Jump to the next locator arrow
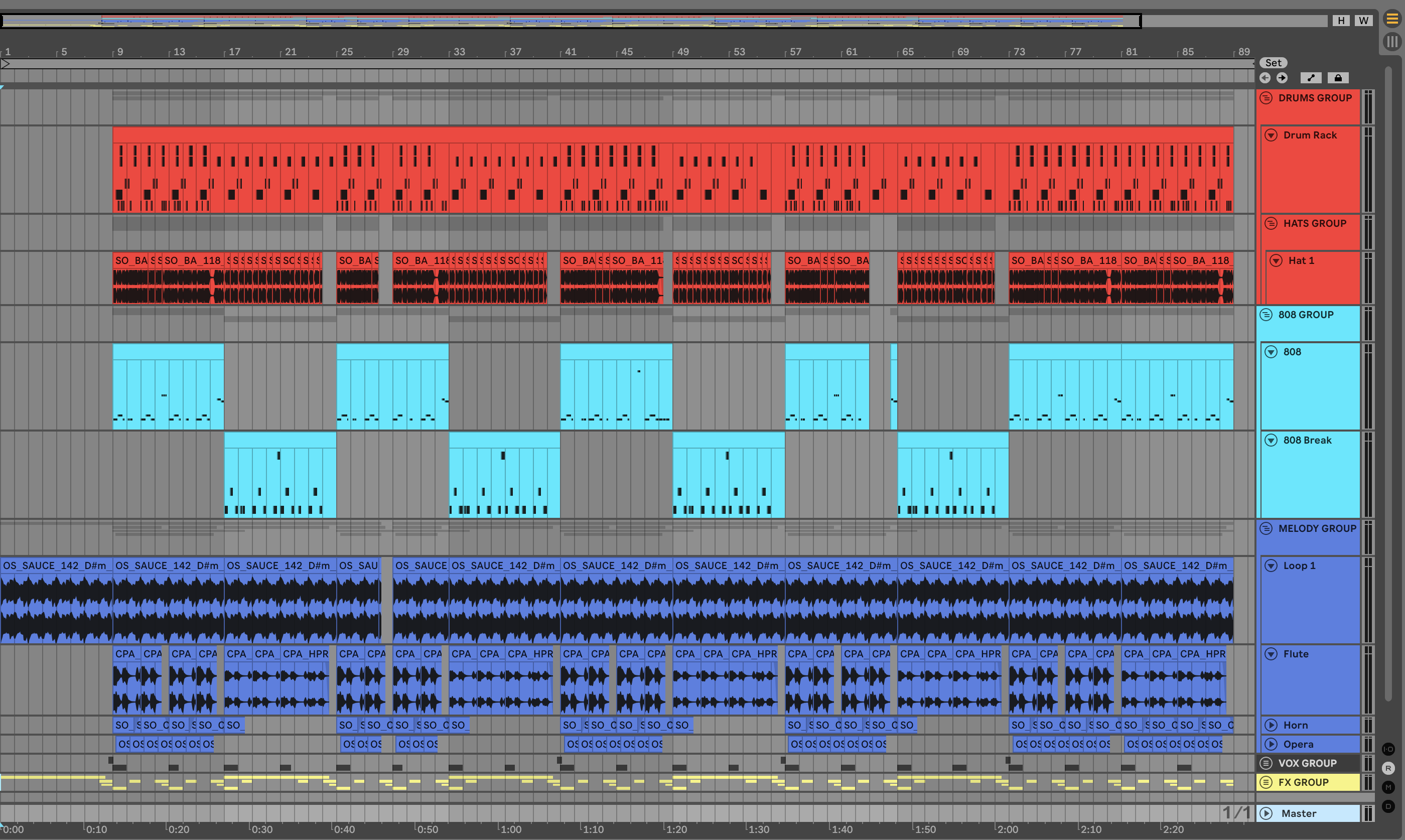The width and height of the screenshot is (1405, 840). [1282, 78]
